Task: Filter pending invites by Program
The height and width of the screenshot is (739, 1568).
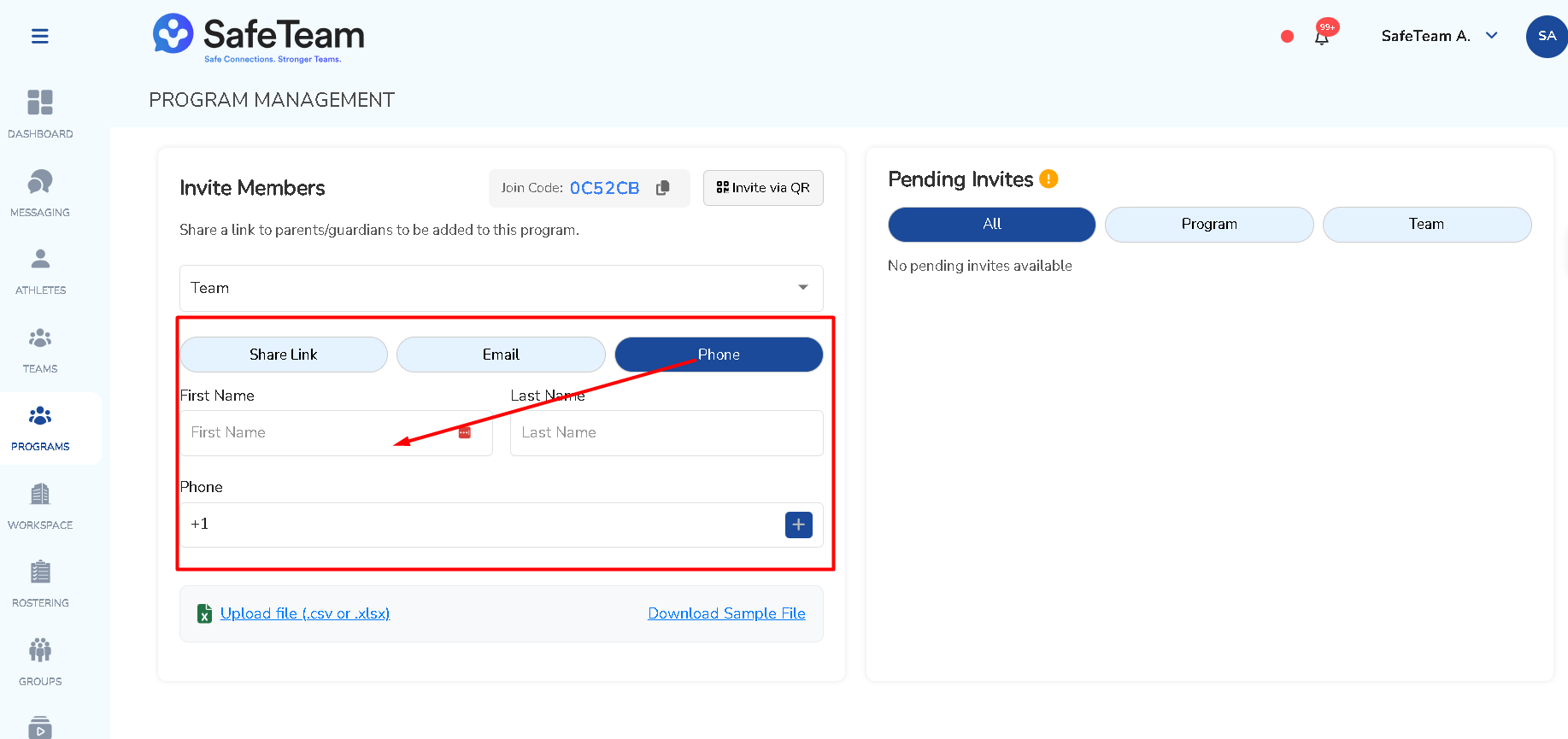Action: click(1209, 224)
